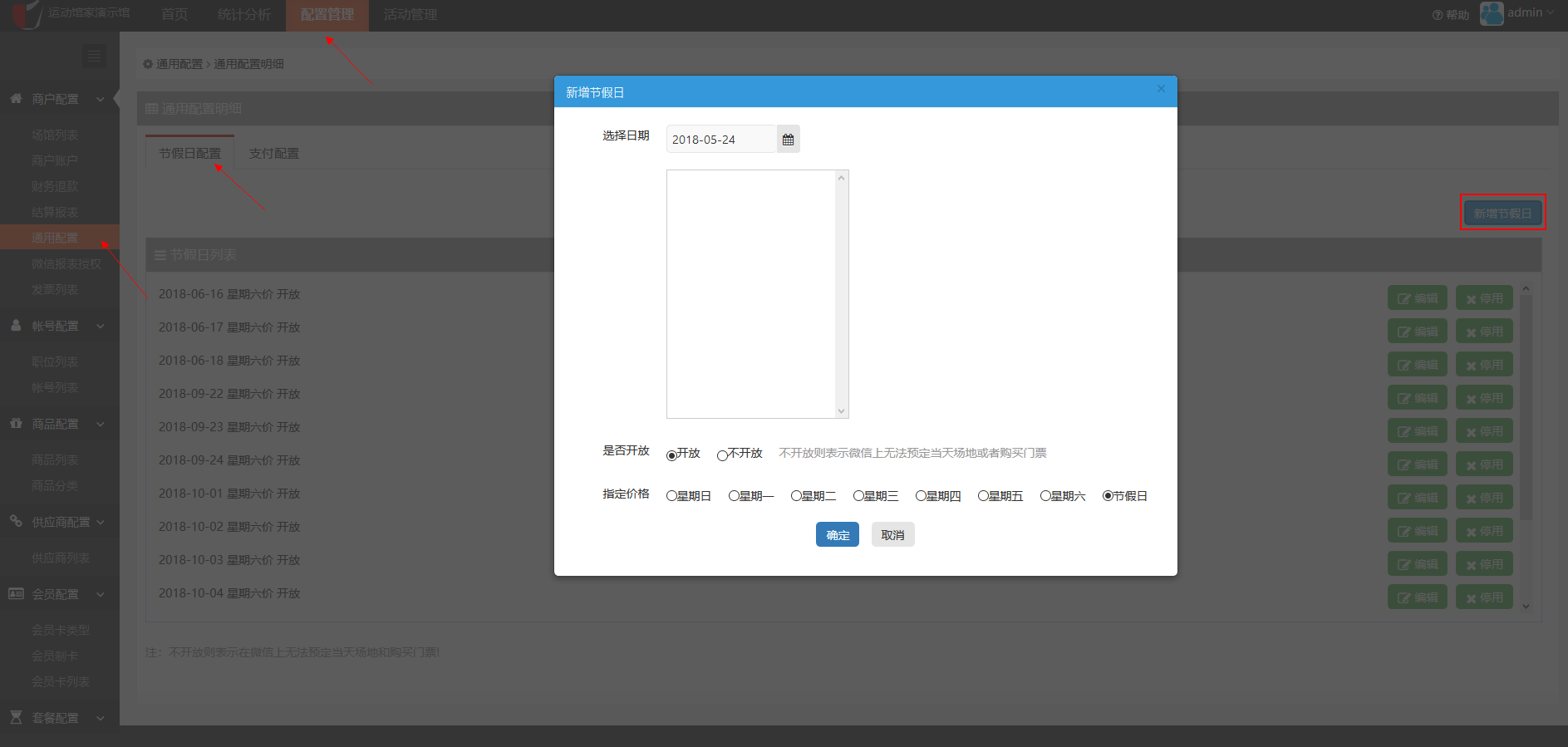Viewport: 1568px width, 747px height.
Task: Click the 选择日期 input field
Action: [x=721, y=139]
